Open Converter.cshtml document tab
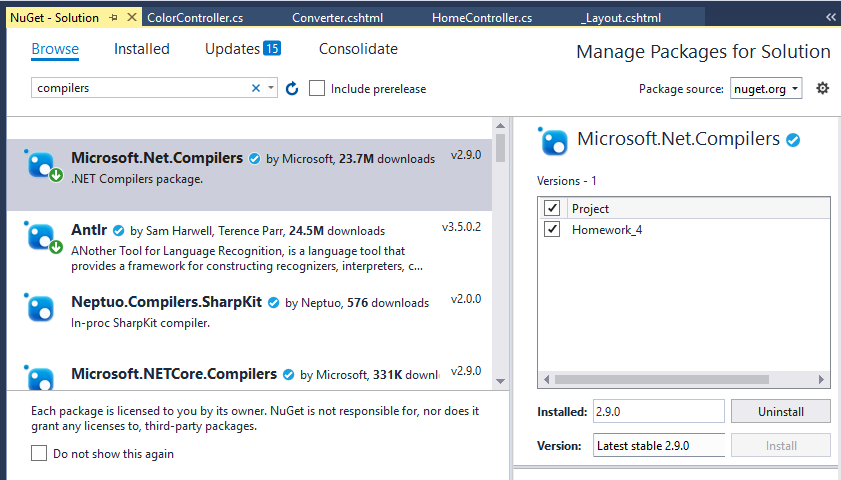 click(x=337, y=18)
